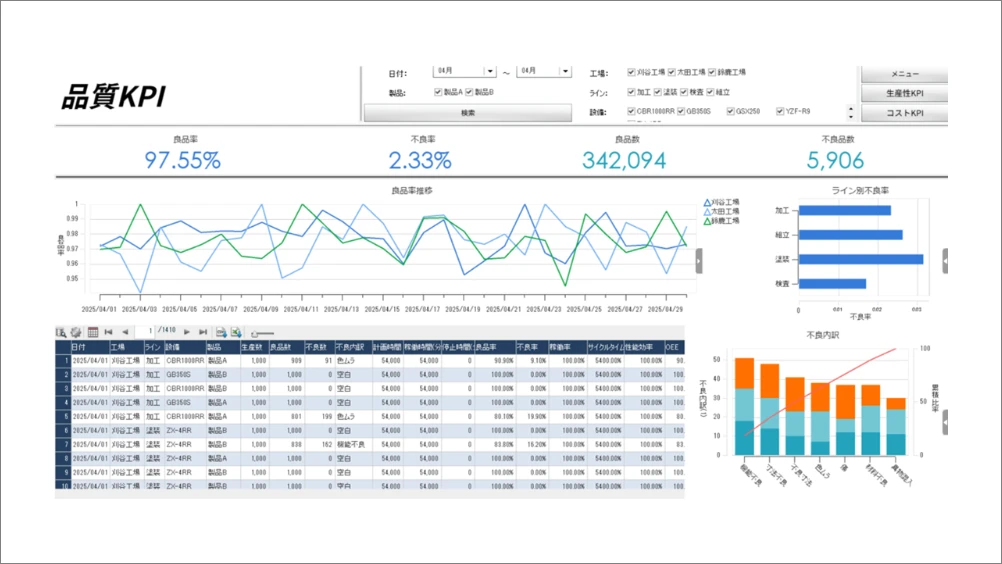
Task: Open the コストKPI page
Action: [x=904, y=113]
